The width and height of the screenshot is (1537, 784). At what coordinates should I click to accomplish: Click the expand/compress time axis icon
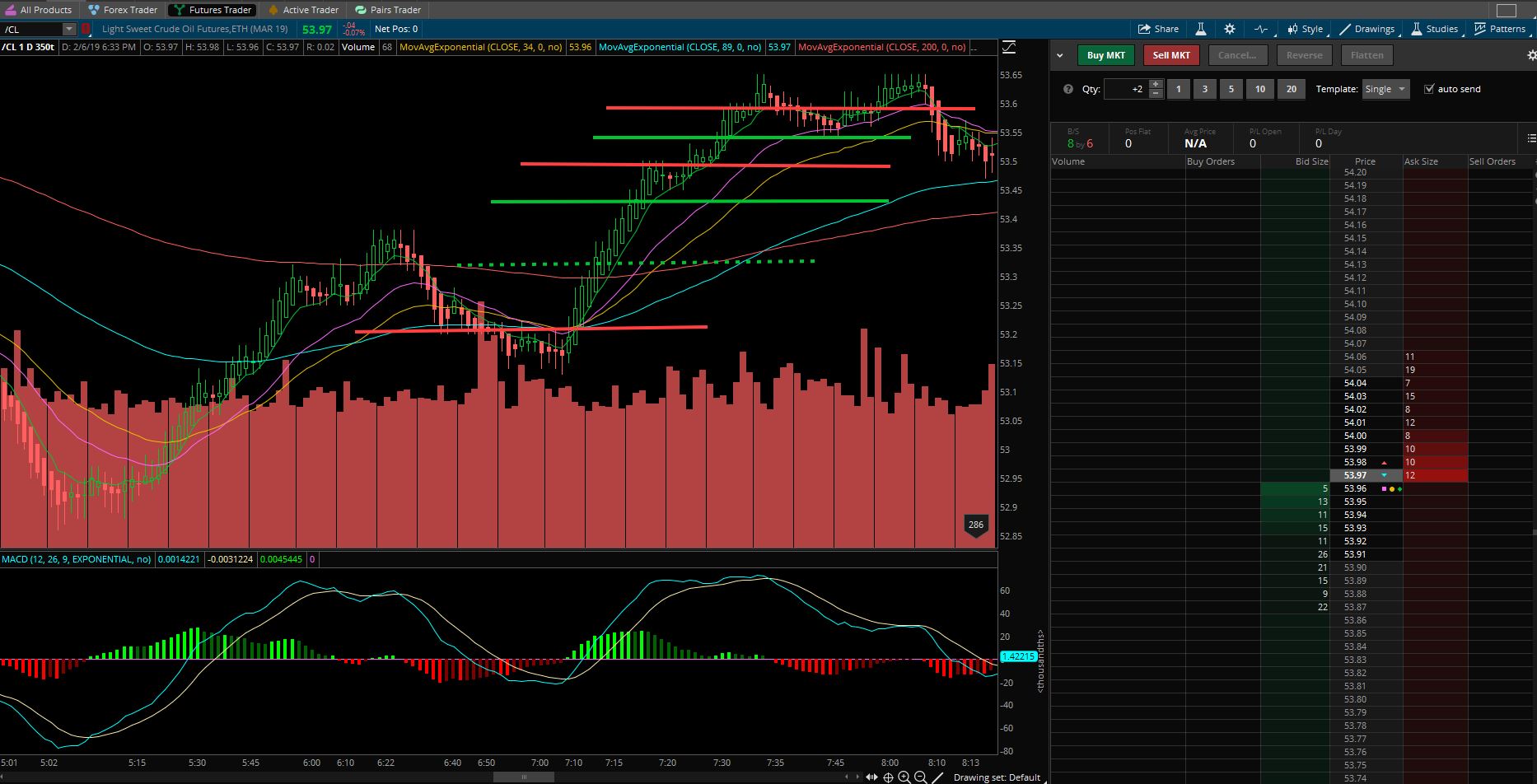pos(871,777)
